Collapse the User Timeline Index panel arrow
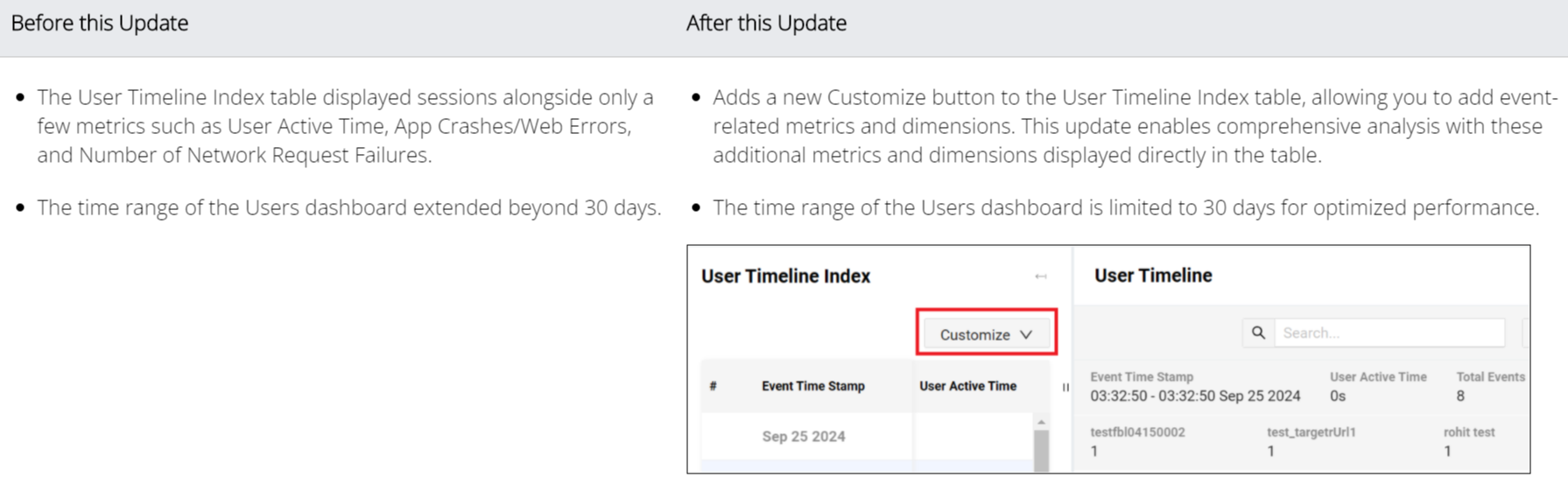The image size is (1568, 491). pyautogui.click(x=1040, y=277)
